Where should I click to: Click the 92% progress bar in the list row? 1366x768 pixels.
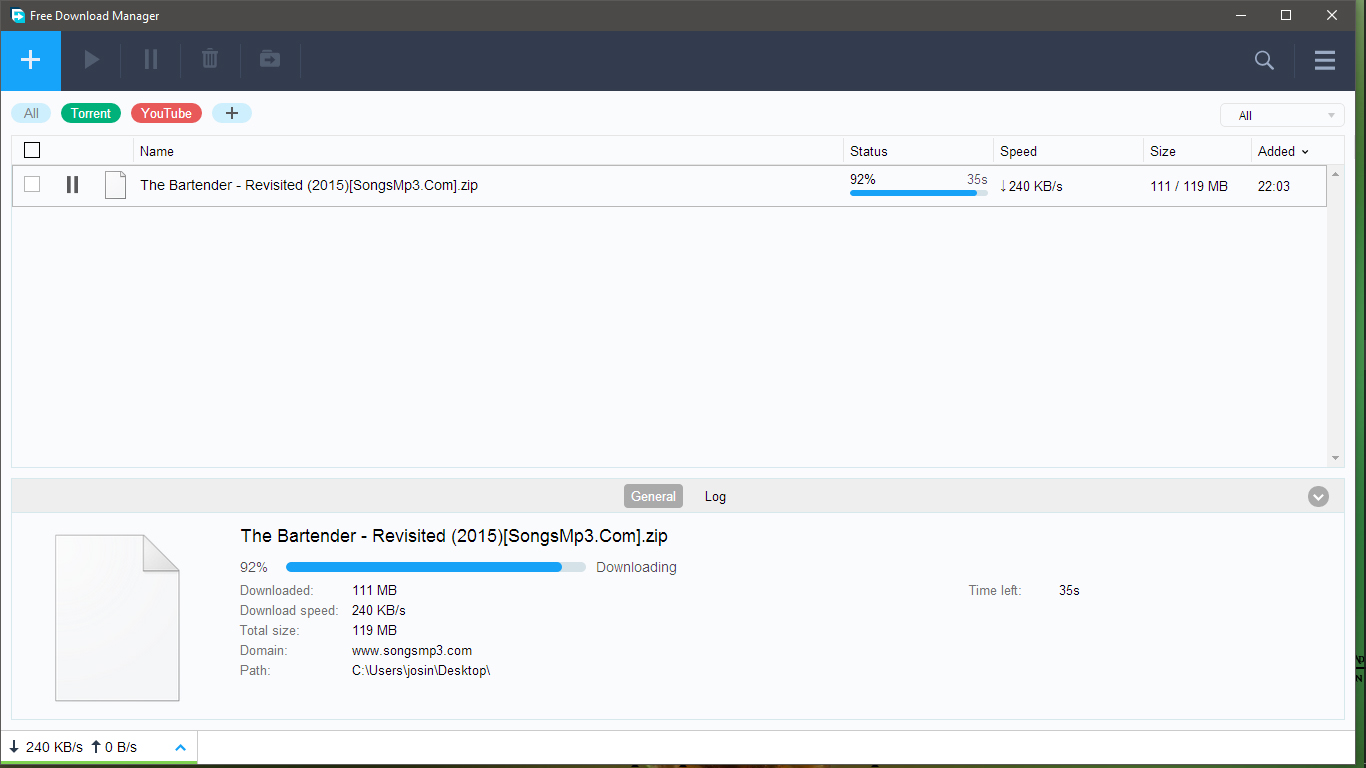click(919, 193)
